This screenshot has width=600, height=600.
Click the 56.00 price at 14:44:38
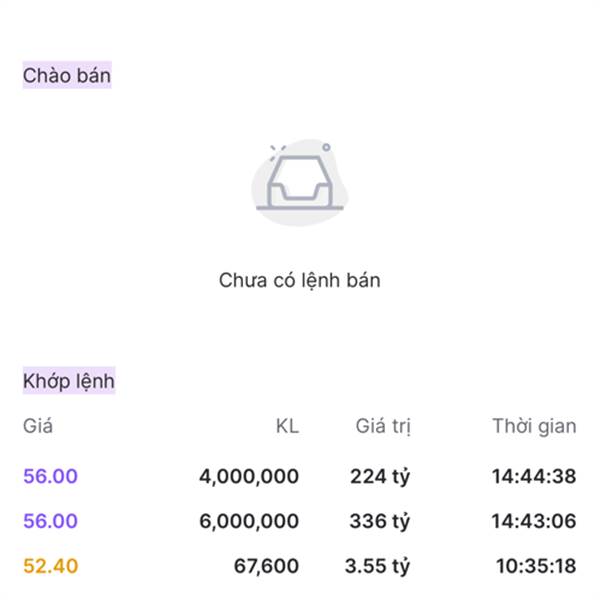pos(50,476)
